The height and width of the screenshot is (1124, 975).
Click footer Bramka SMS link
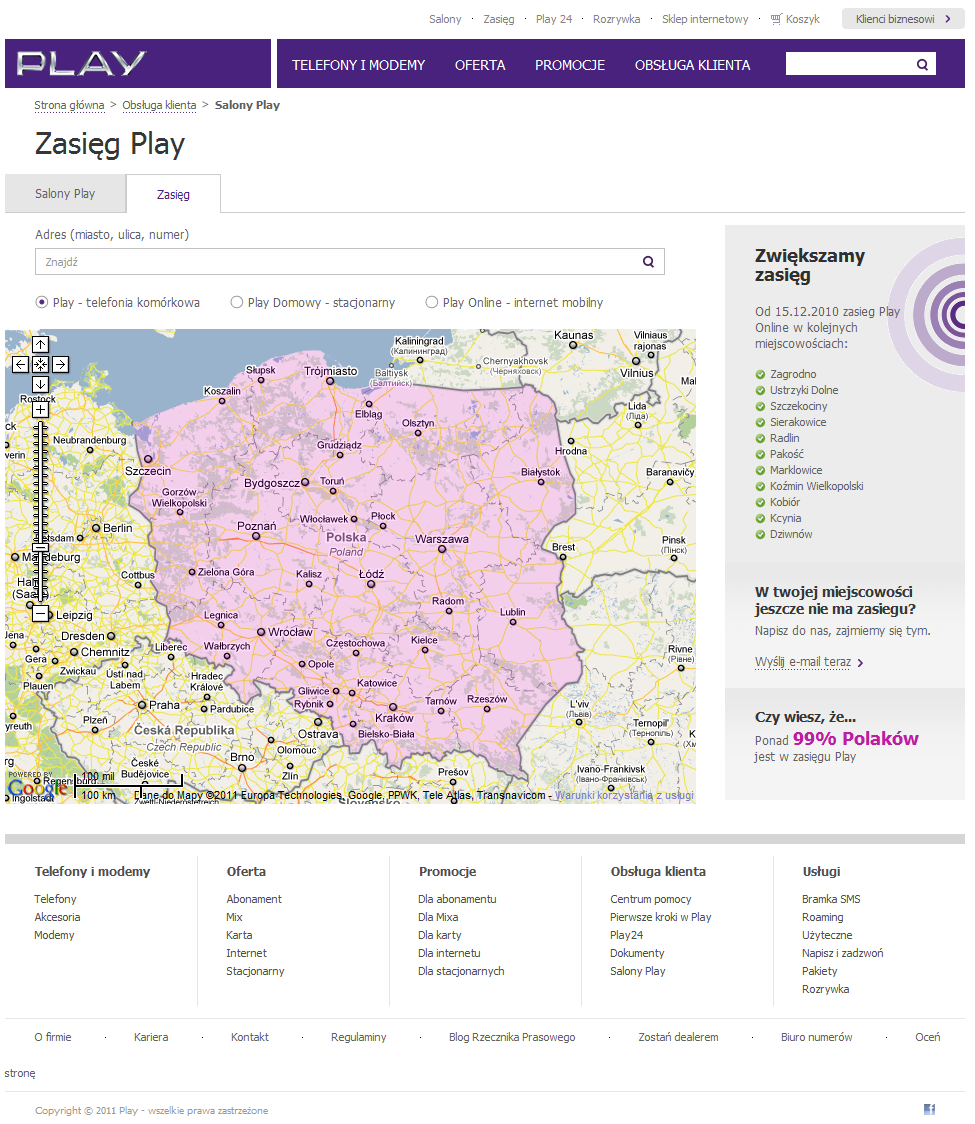point(831,899)
